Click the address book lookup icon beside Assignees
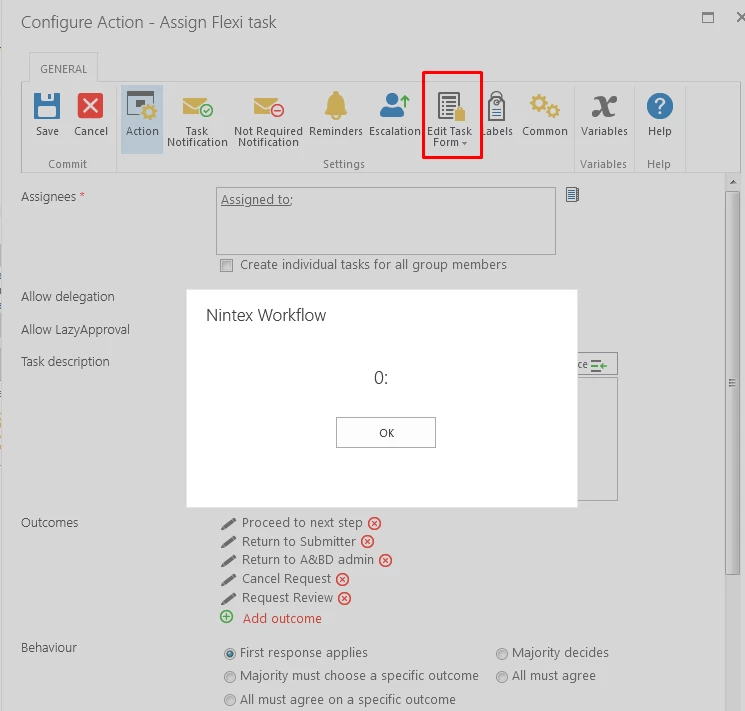Screen dimensions: 745x711 (572, 195)
